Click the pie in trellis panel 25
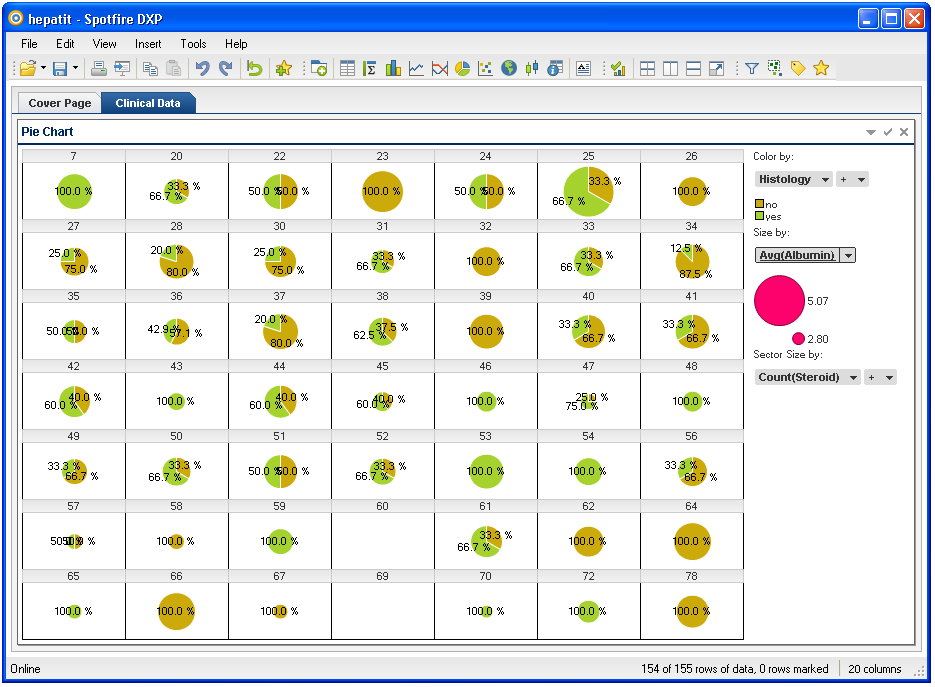The height and width of the screenshot is (687, 935). click(x=586, y=191)
